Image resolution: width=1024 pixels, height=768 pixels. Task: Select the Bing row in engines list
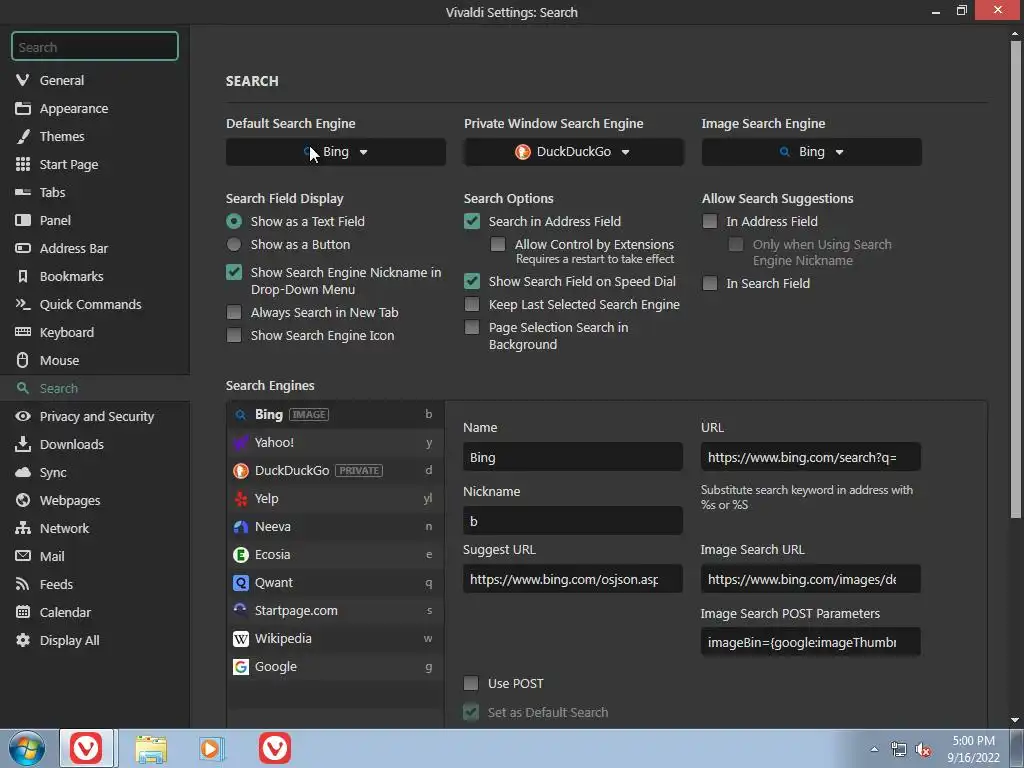point(336,414)
